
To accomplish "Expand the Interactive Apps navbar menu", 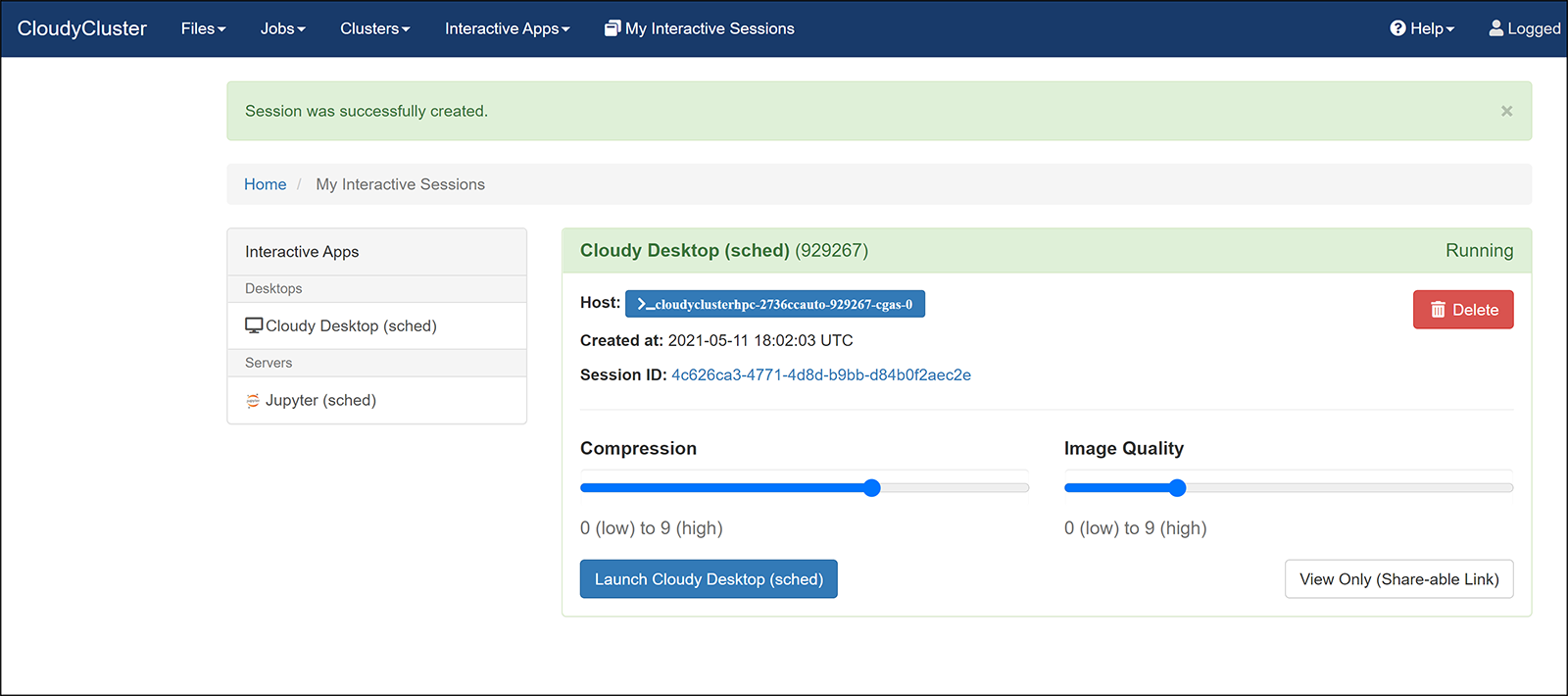I will [x=507, y=28].
